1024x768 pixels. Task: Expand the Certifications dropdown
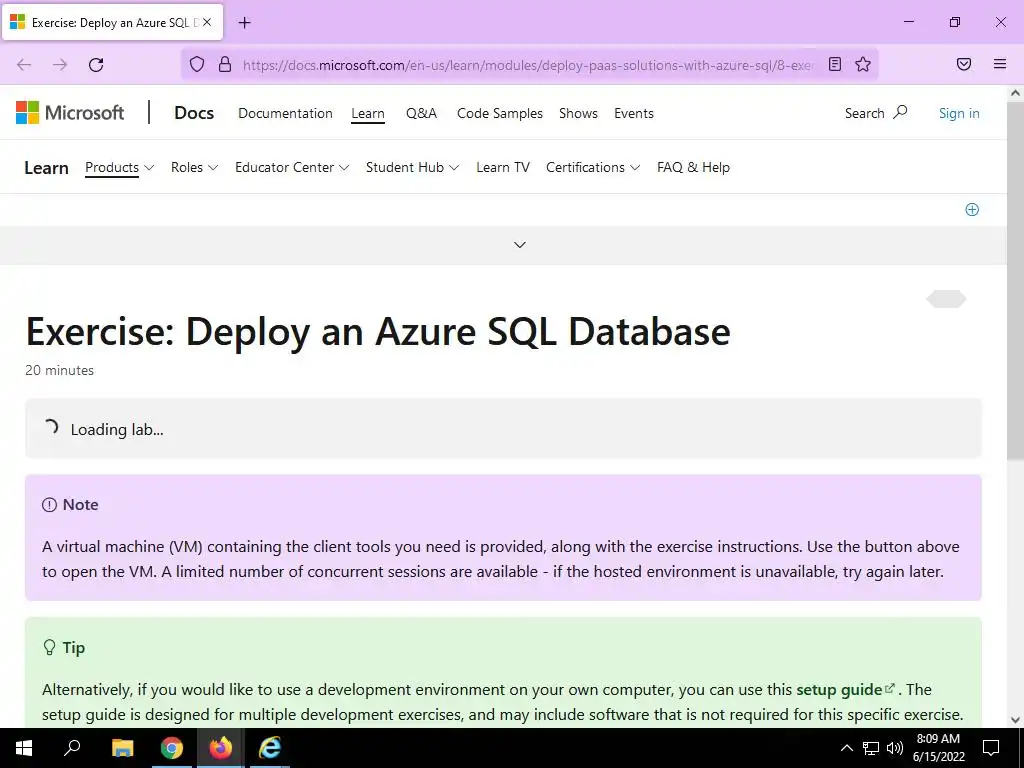[592, 167]
